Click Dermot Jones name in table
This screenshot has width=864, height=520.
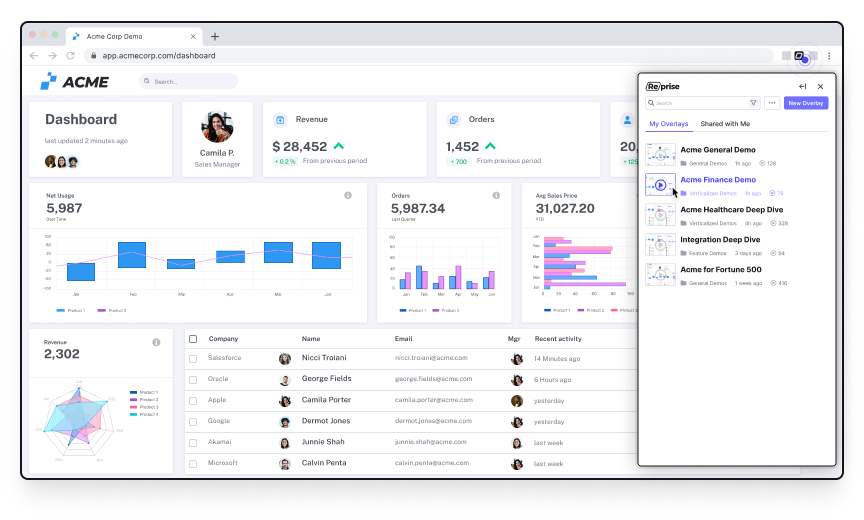[x=326, y=421]
